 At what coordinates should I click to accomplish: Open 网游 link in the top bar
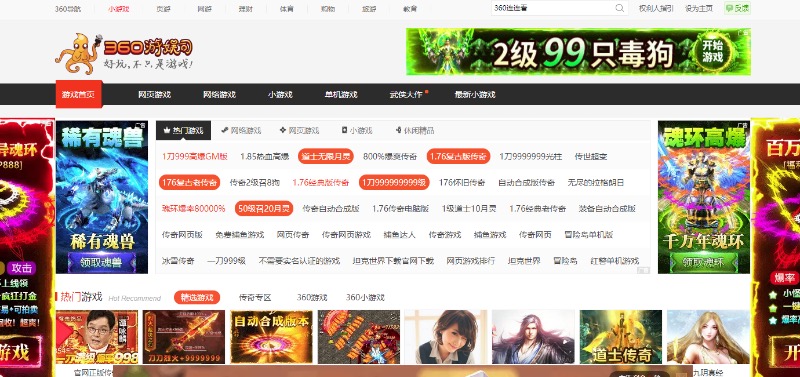(204, 9)
